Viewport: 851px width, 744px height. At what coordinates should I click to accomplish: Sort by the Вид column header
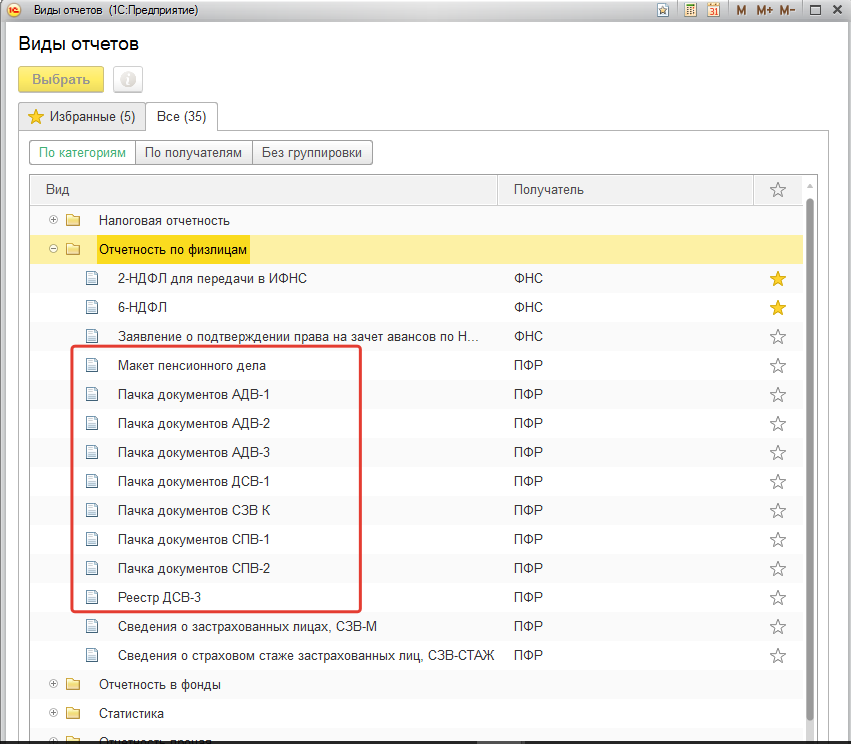(264, 190)
